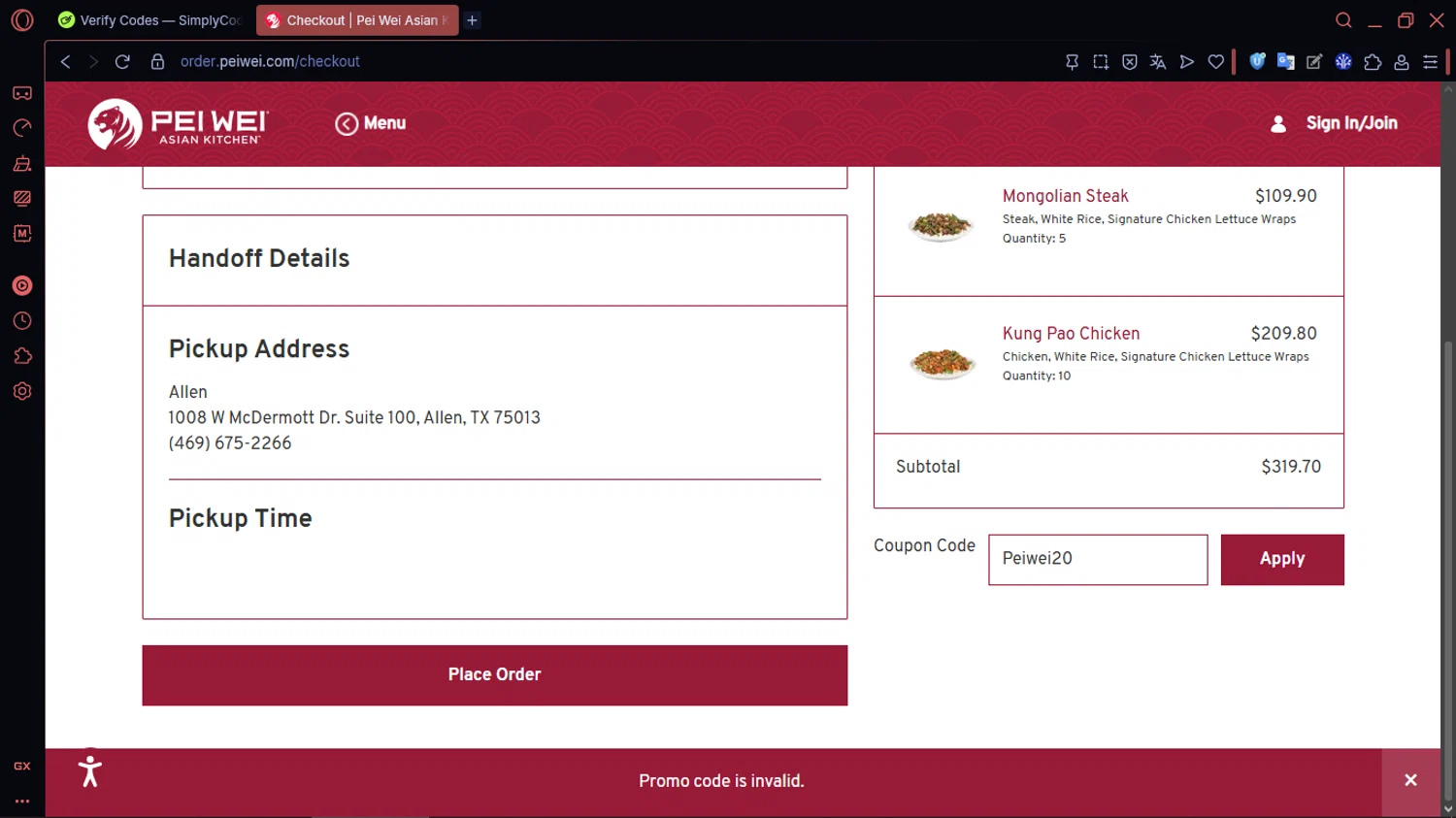The image size is (1456, 818).
Task: Open the Player icon in sidebar
Action: click(x=22, y=285)
